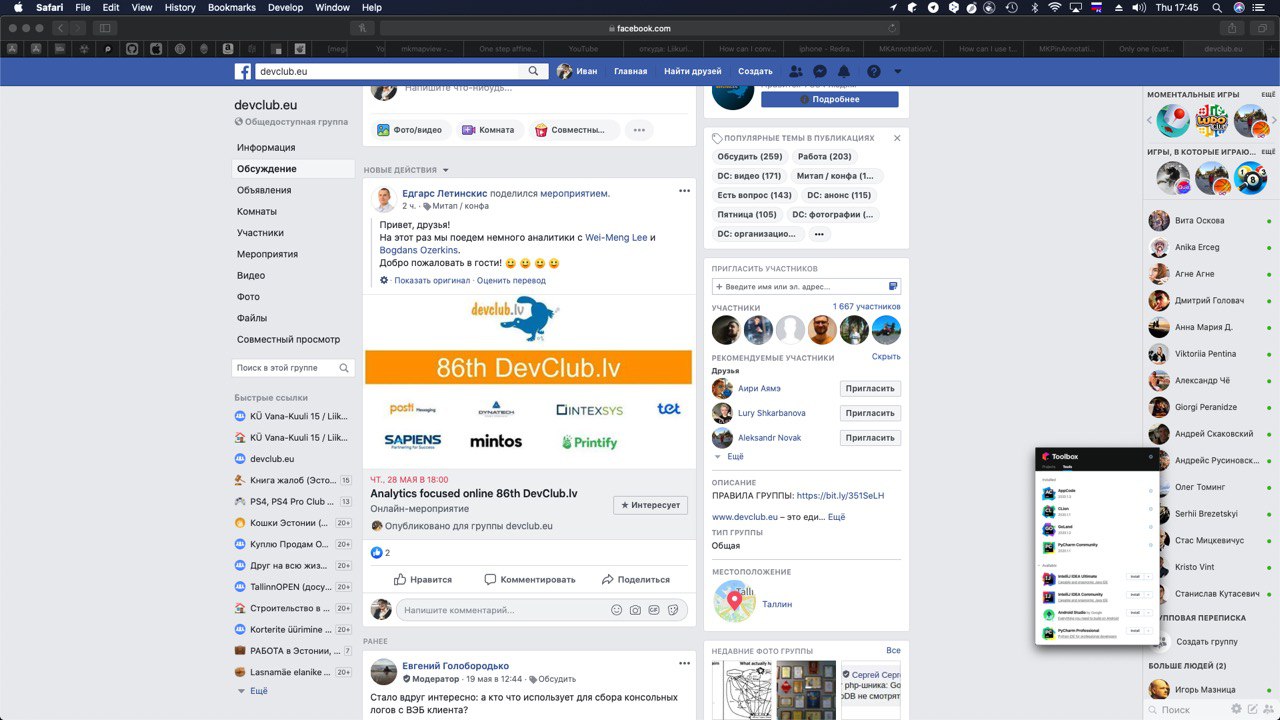Open options menu on Едгарс Летинскис post
This screenshot has width=1280, height=720.
point(684,191)
